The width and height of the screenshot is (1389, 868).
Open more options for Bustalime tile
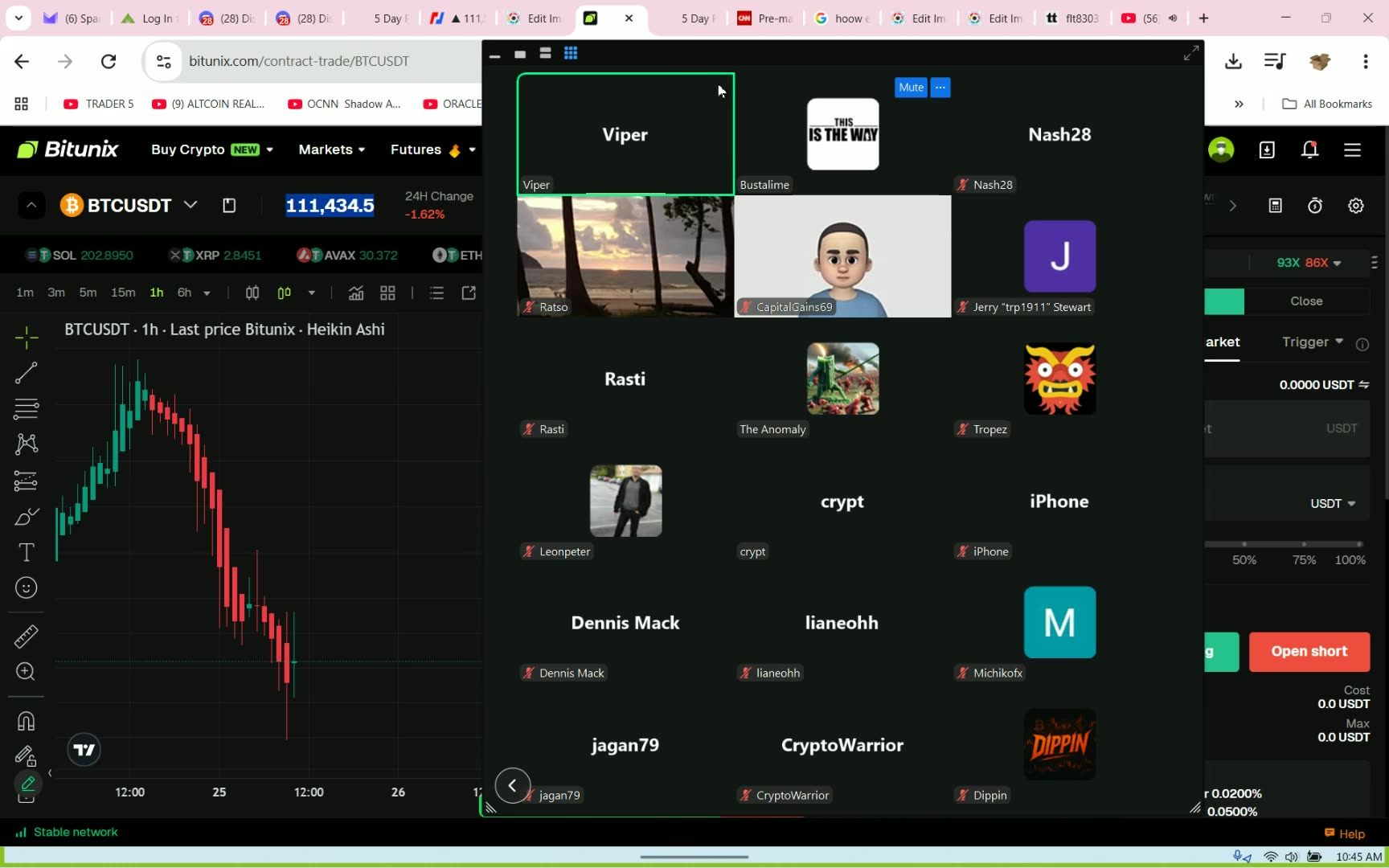940,88
